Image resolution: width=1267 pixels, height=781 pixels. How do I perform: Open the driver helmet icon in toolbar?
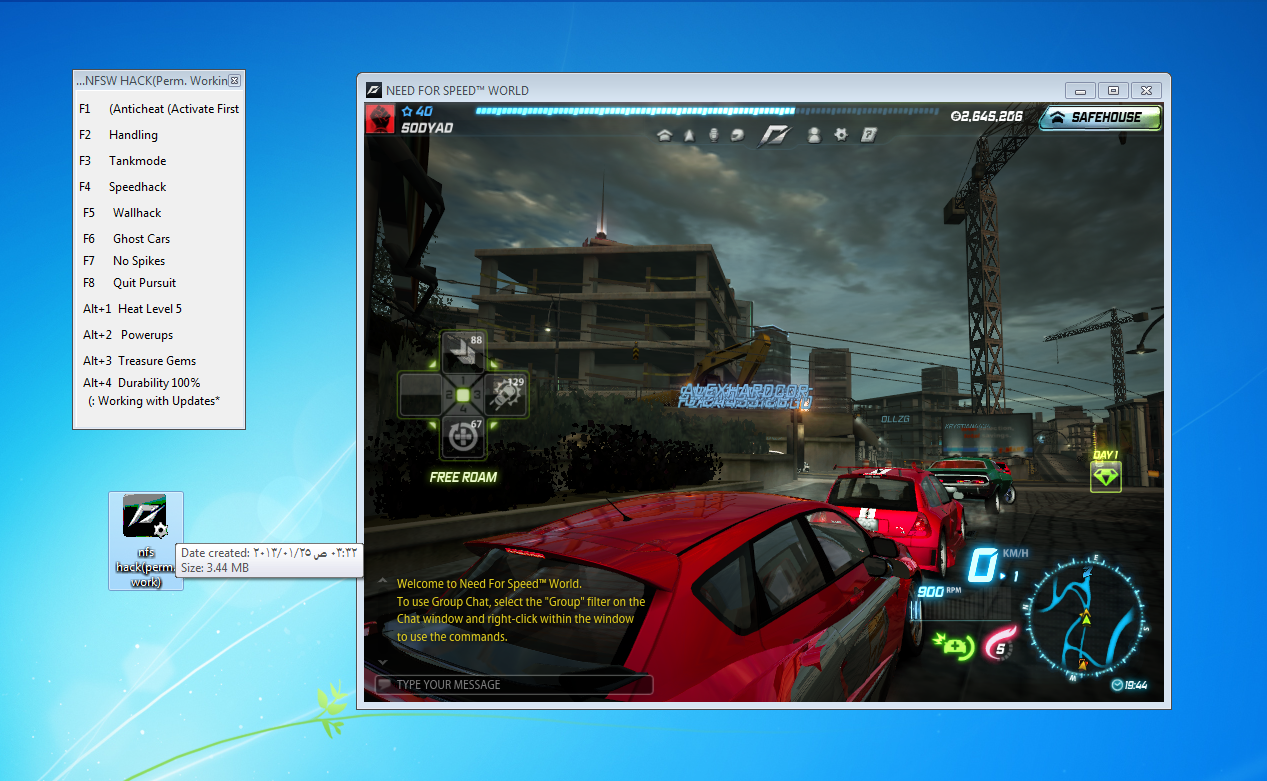pos(738,135)
